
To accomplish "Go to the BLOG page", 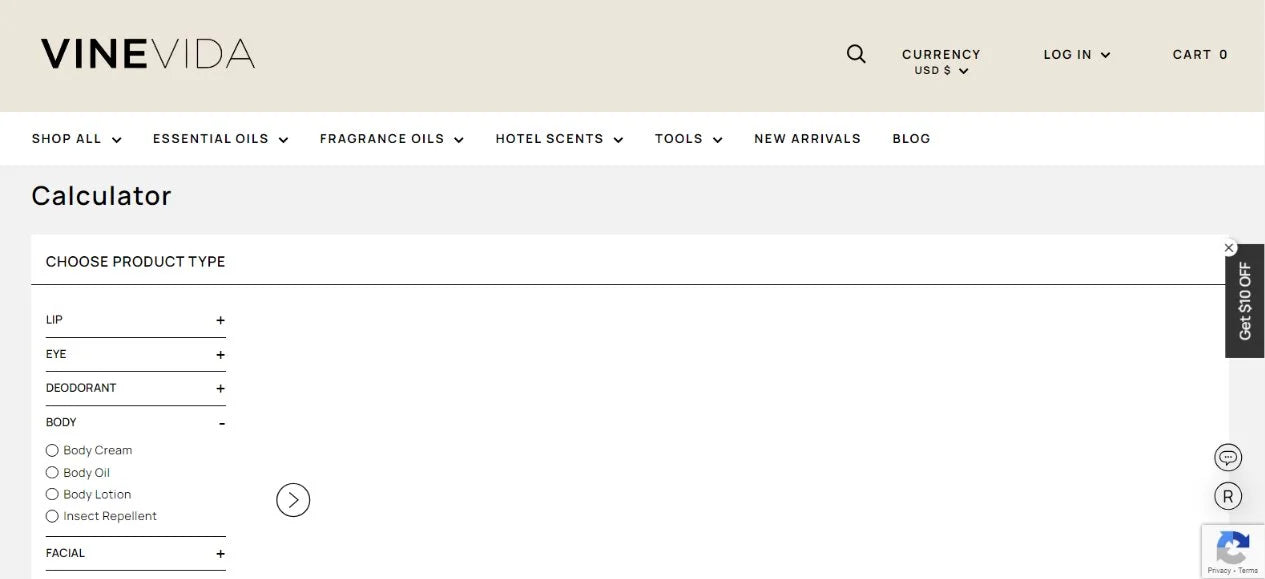I will coord(911,139).
